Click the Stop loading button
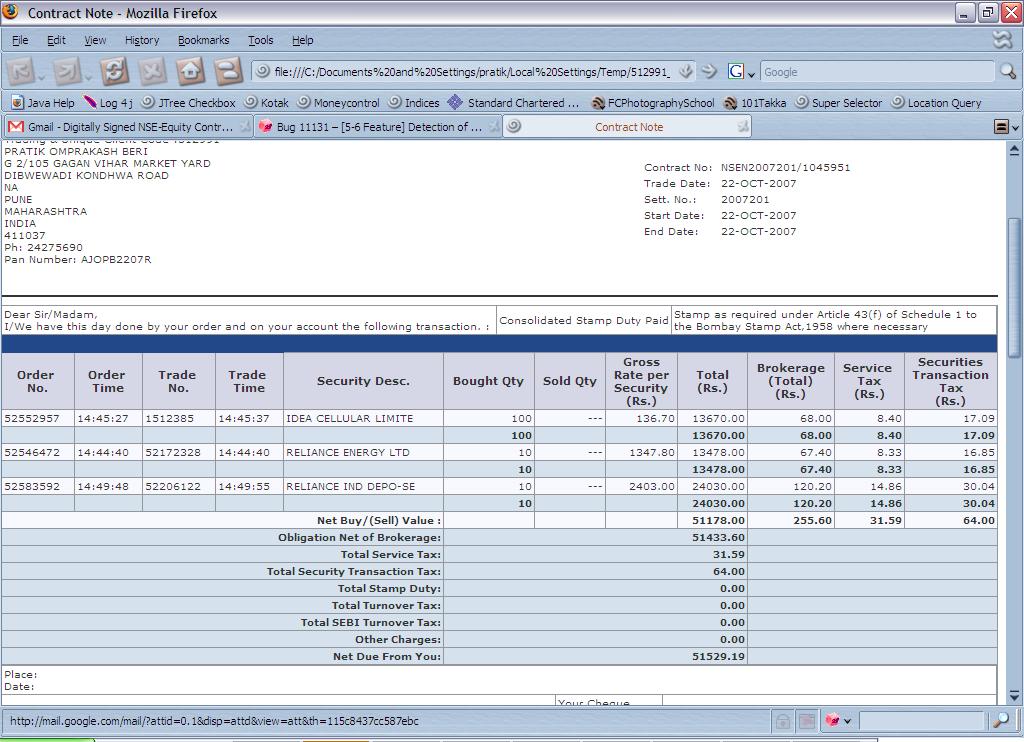 tap(152, 71)
